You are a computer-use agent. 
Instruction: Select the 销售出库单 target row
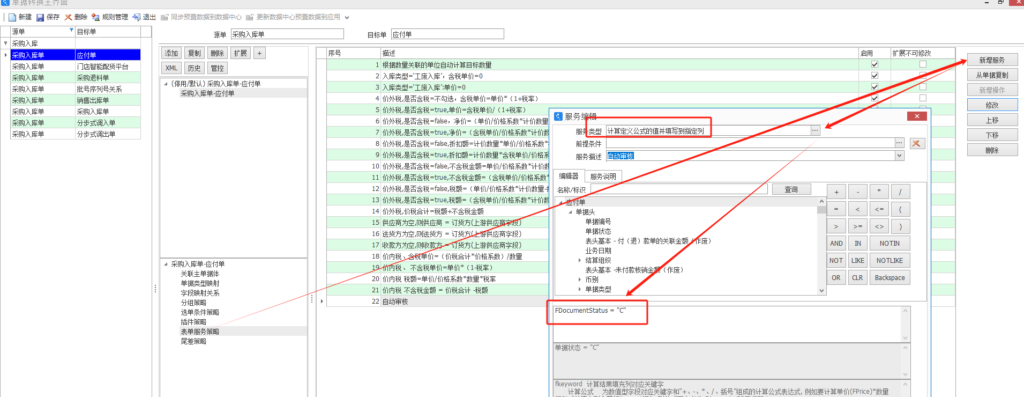coord(108,100)
